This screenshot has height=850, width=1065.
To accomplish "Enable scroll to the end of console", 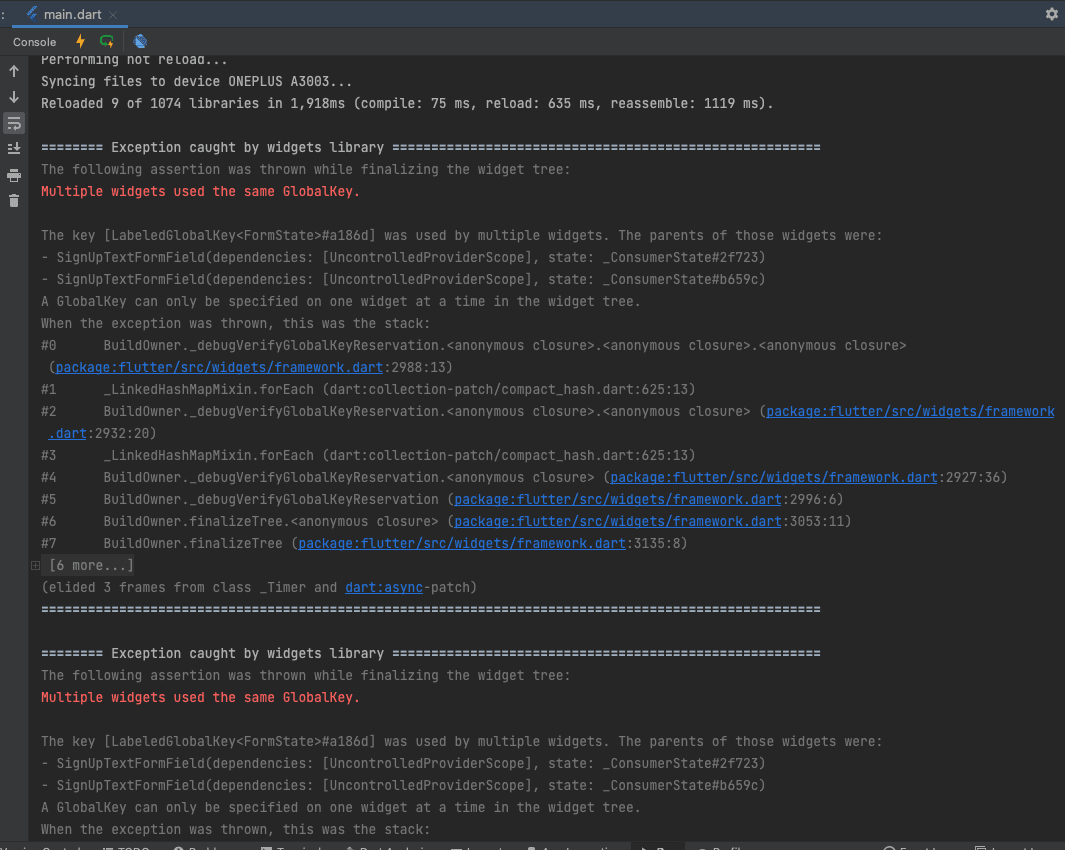I will pos(13,149).
